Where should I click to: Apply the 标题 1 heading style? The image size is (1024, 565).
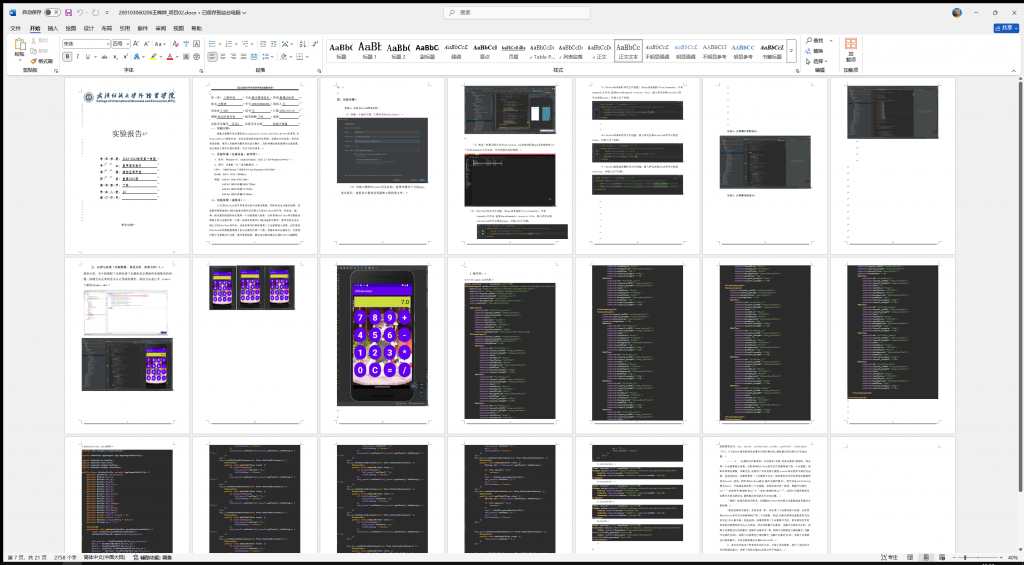[x=370, y=50]
